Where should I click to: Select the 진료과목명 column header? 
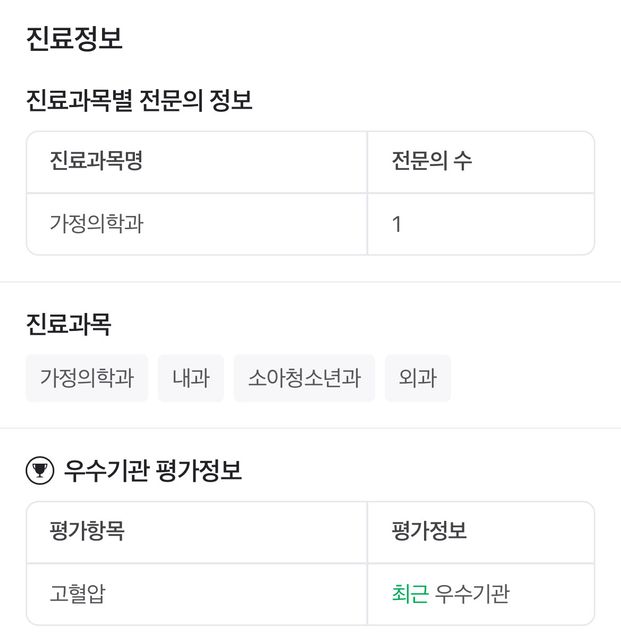[x=96, y=162]
